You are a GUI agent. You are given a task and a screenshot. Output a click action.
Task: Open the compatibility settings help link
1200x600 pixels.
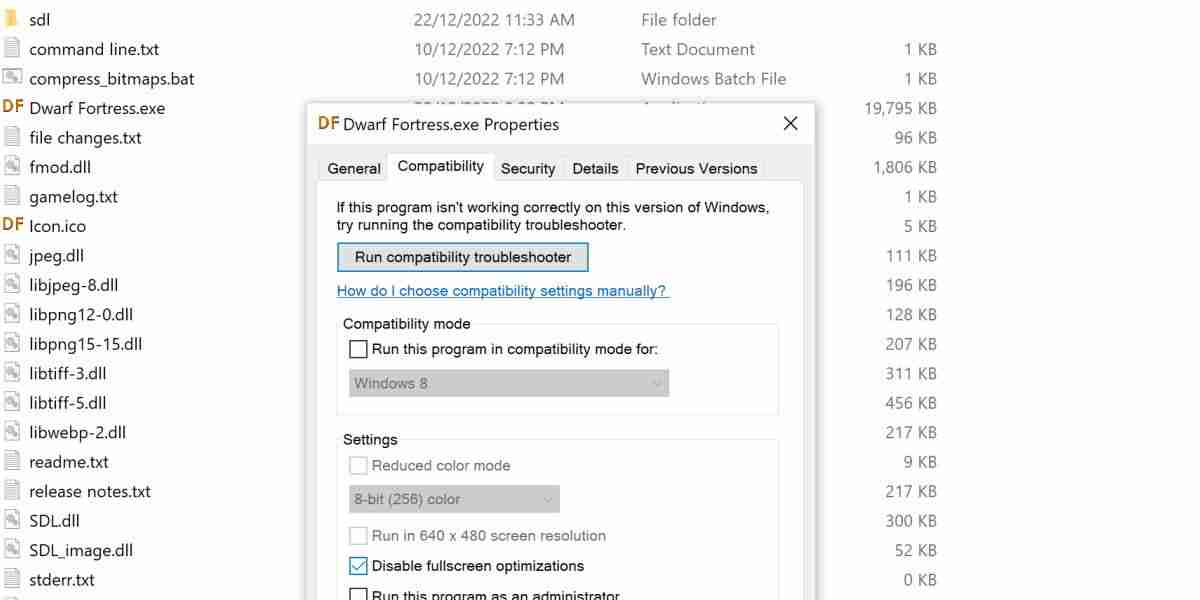[503, 290]
